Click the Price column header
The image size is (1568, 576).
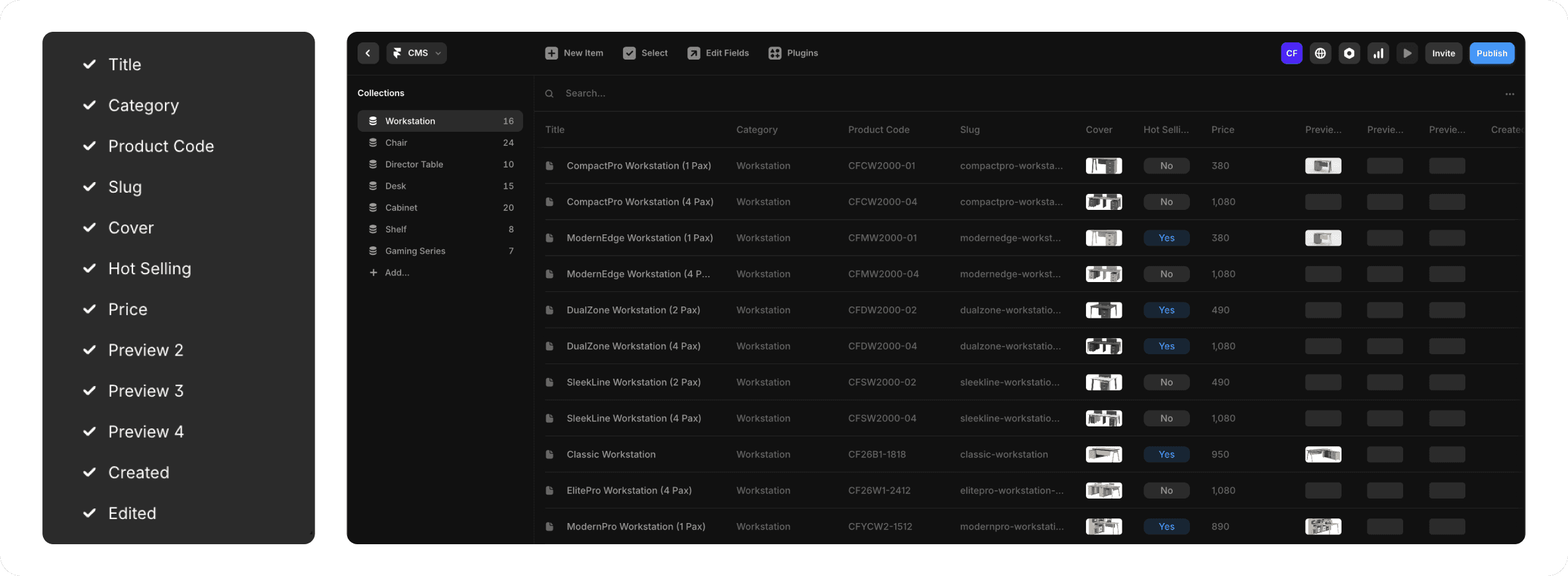(1223, 130)
